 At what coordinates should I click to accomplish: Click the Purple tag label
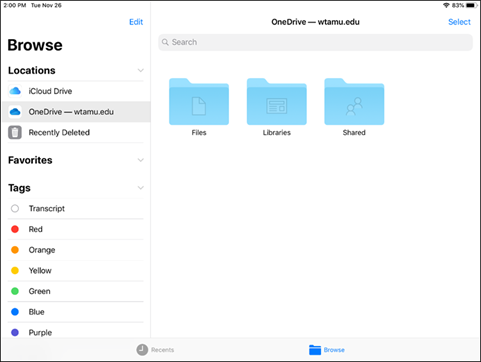pyautogui.click(x=40, y=333)
